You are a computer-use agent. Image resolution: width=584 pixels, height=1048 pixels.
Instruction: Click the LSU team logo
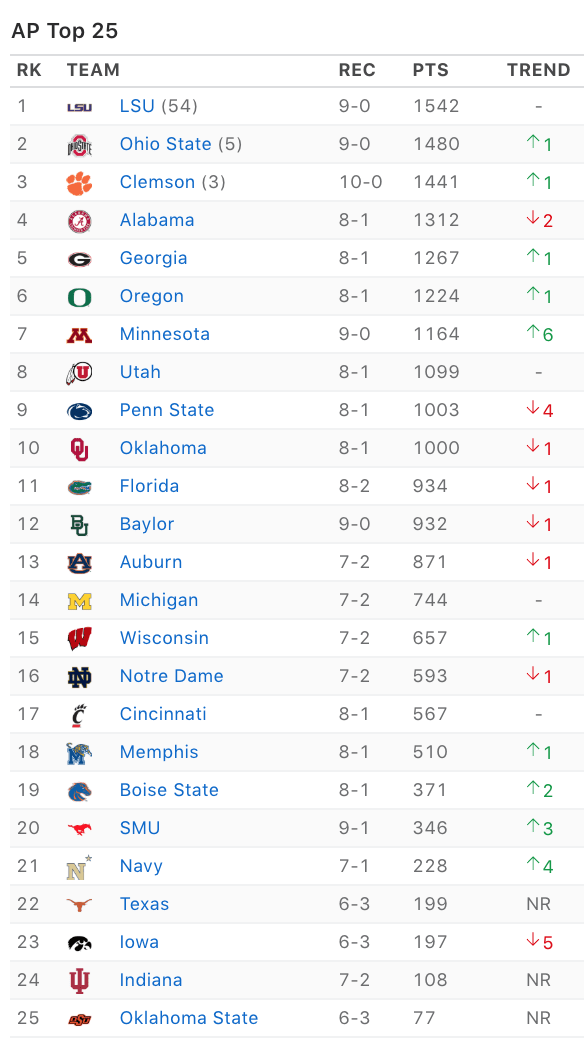tap(80, 107)
